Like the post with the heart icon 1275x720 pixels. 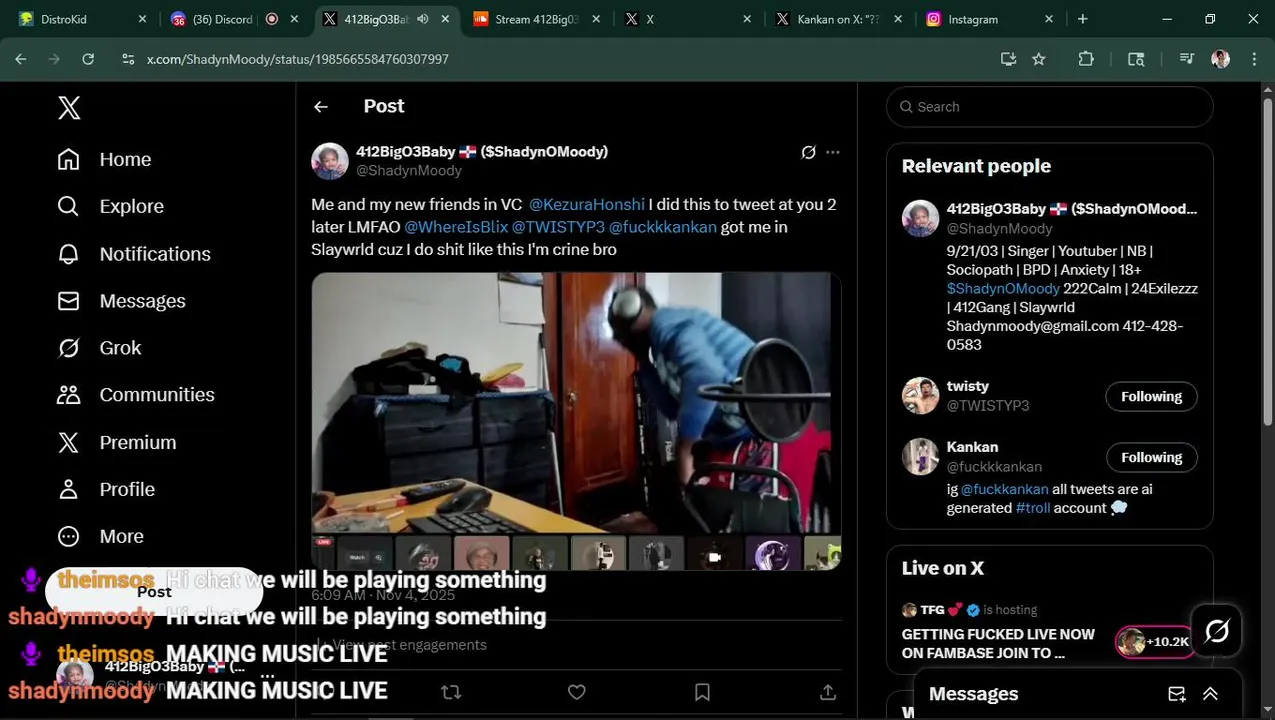pyautogui.click(x=577, y=692)
